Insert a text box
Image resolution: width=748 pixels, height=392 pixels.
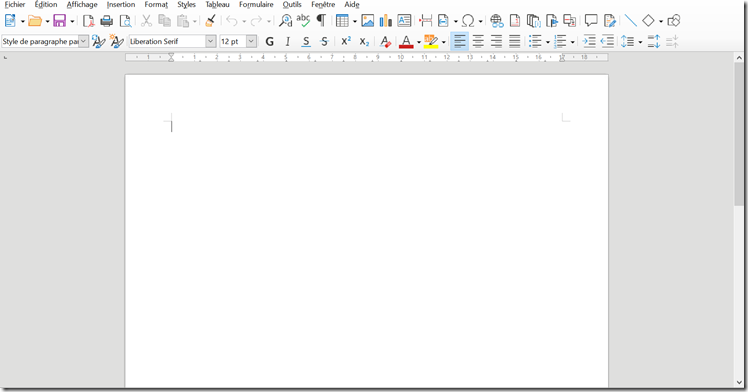coord(404,21)
